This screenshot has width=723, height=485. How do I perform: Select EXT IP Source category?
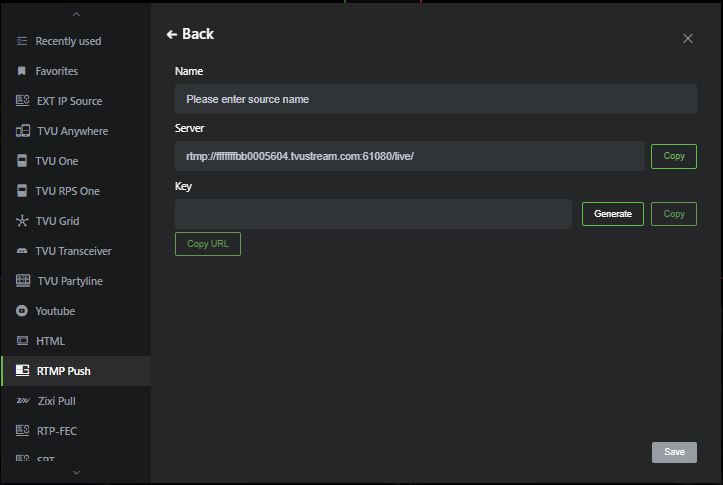(x=76, y=101)
